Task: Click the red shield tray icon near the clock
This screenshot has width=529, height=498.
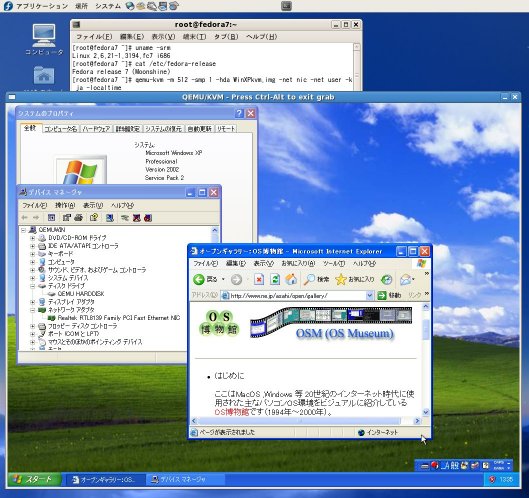Action: [x=492, y=479]
